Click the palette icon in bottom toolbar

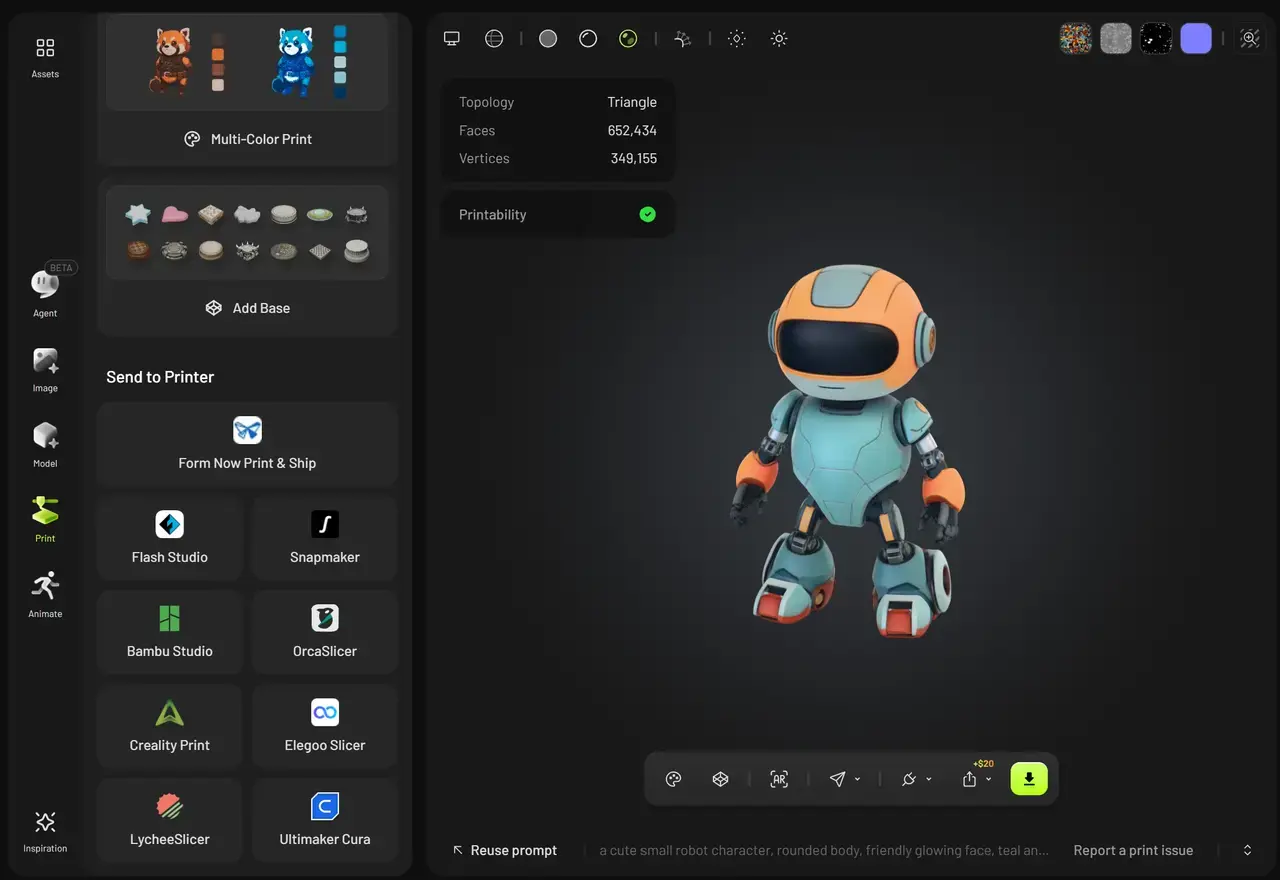click(x=673, y=779)
